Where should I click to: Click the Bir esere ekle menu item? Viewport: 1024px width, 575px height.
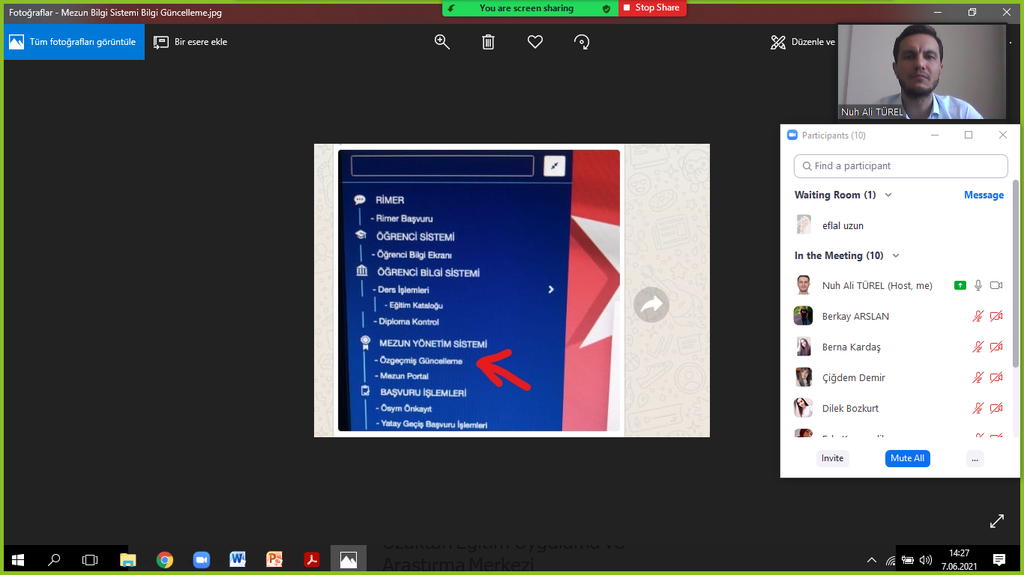coord(190,42)
